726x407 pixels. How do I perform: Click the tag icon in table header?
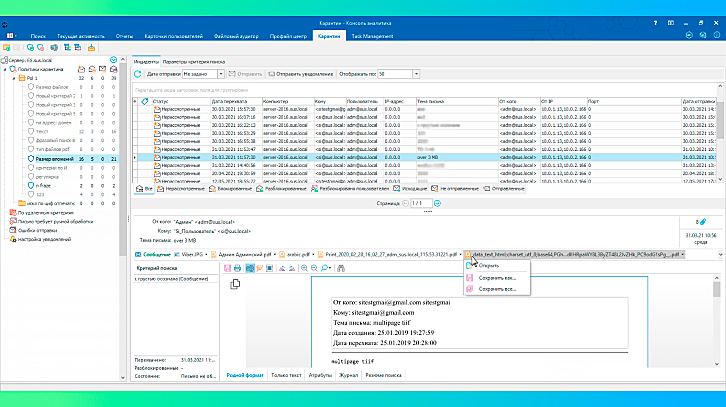tap(146, 101)
